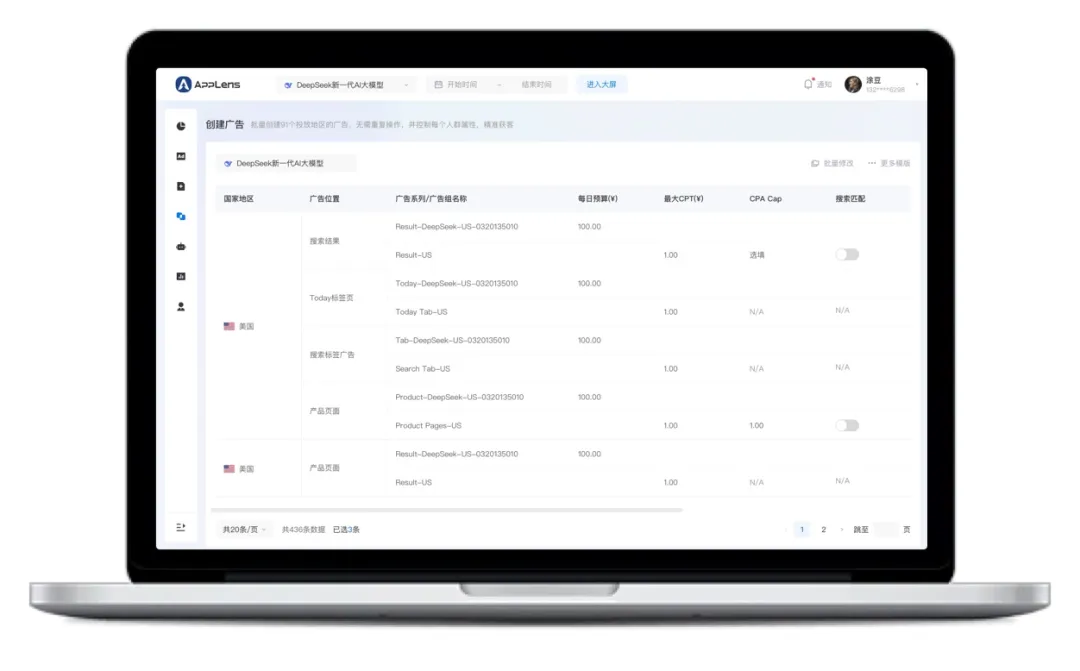
Task: Open the robot automation sidebar icon
Action: click(181, 246)
